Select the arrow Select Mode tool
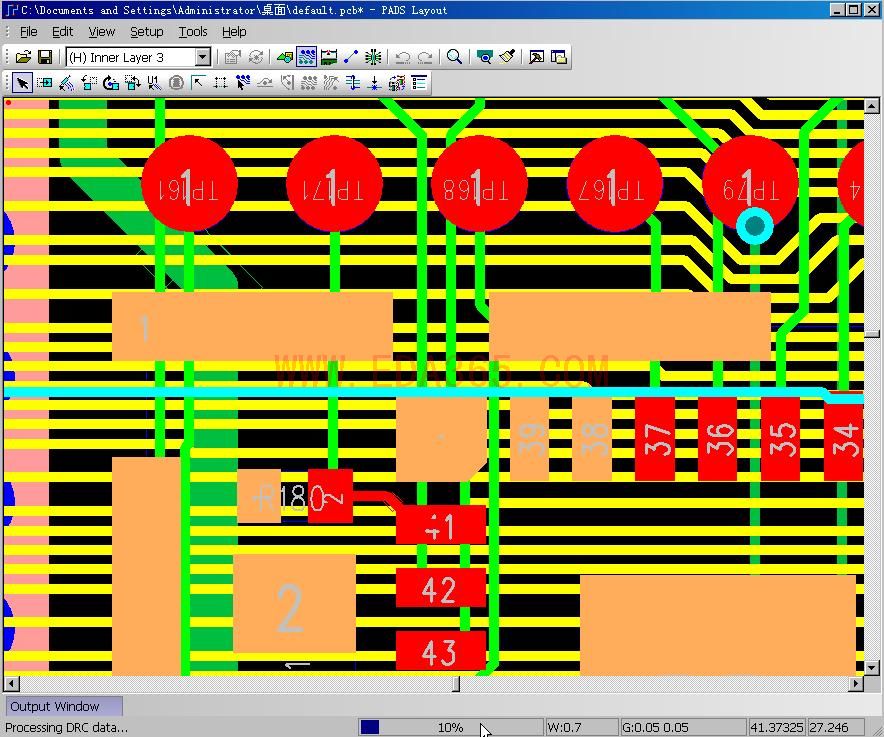Screen dimensions: 884x737 tap(22, 83)
